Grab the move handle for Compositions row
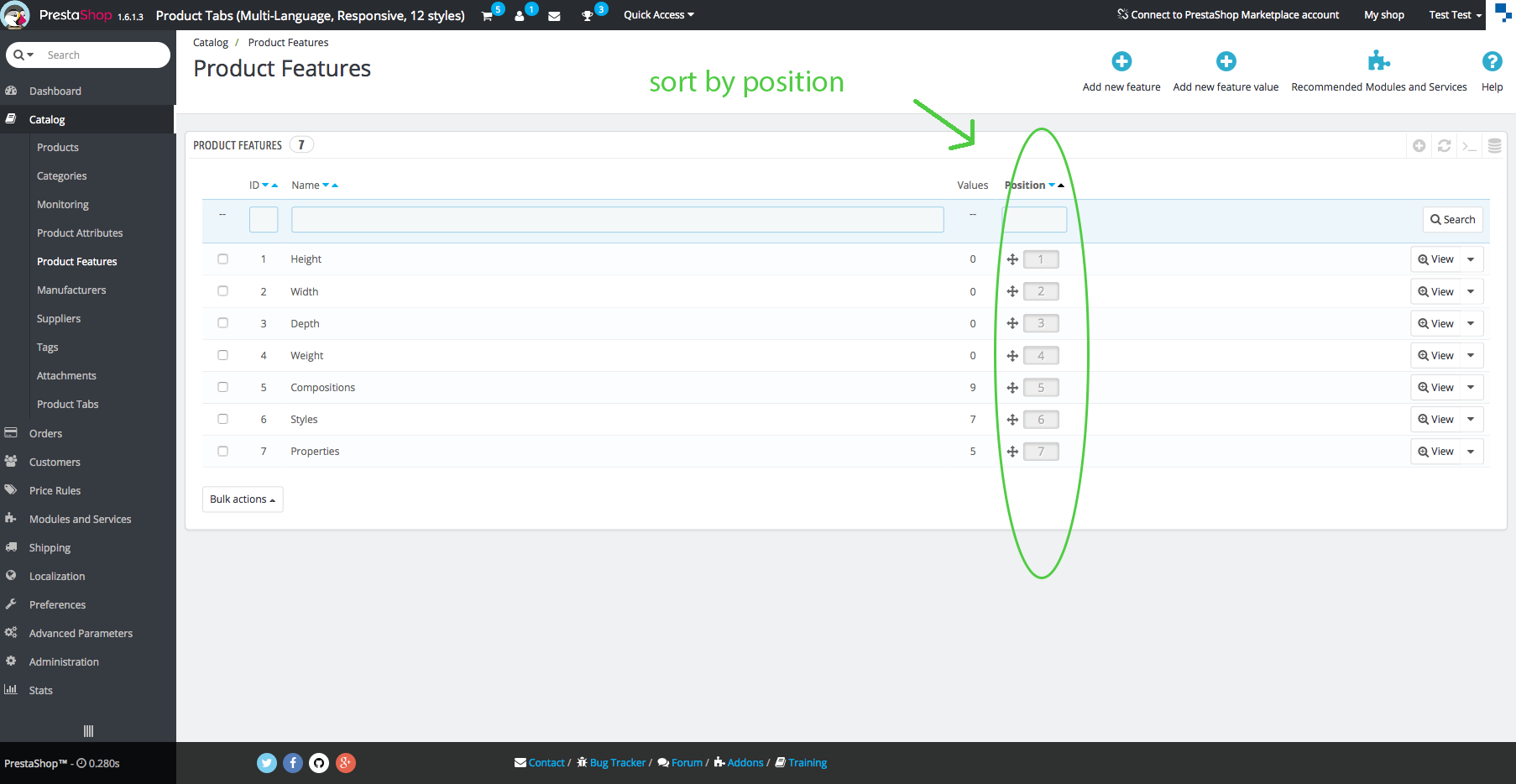Screen dimensions: 1516x784 (1012, 388)
